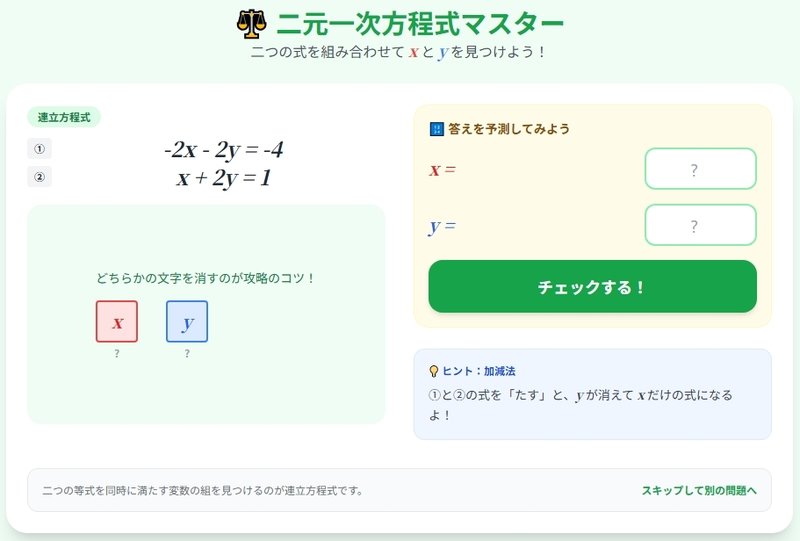800x541 pixels.
Task: Click the green チェックする！ button
Action: pyautogui.click(x=592, y=286)
